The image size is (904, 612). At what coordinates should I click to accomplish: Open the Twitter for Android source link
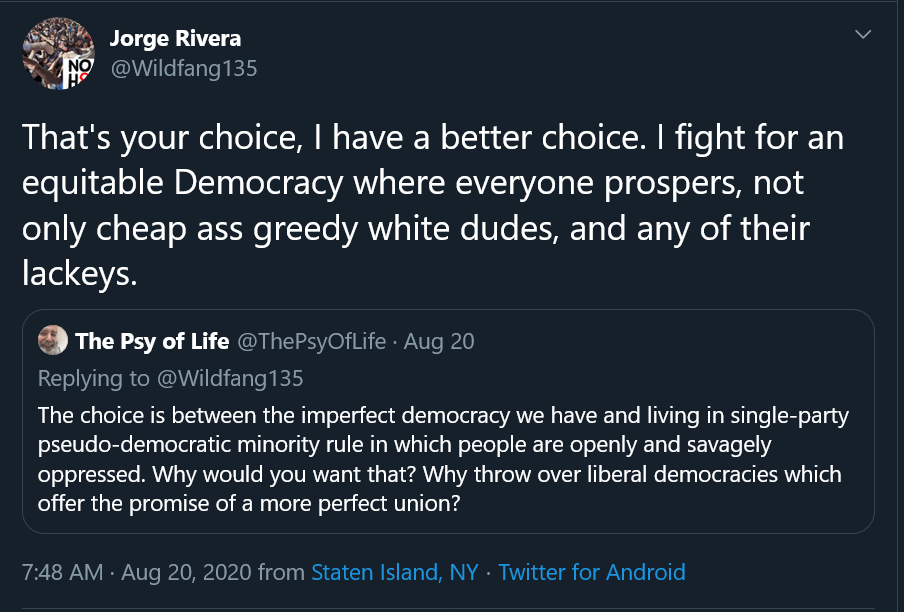(592, 573)
